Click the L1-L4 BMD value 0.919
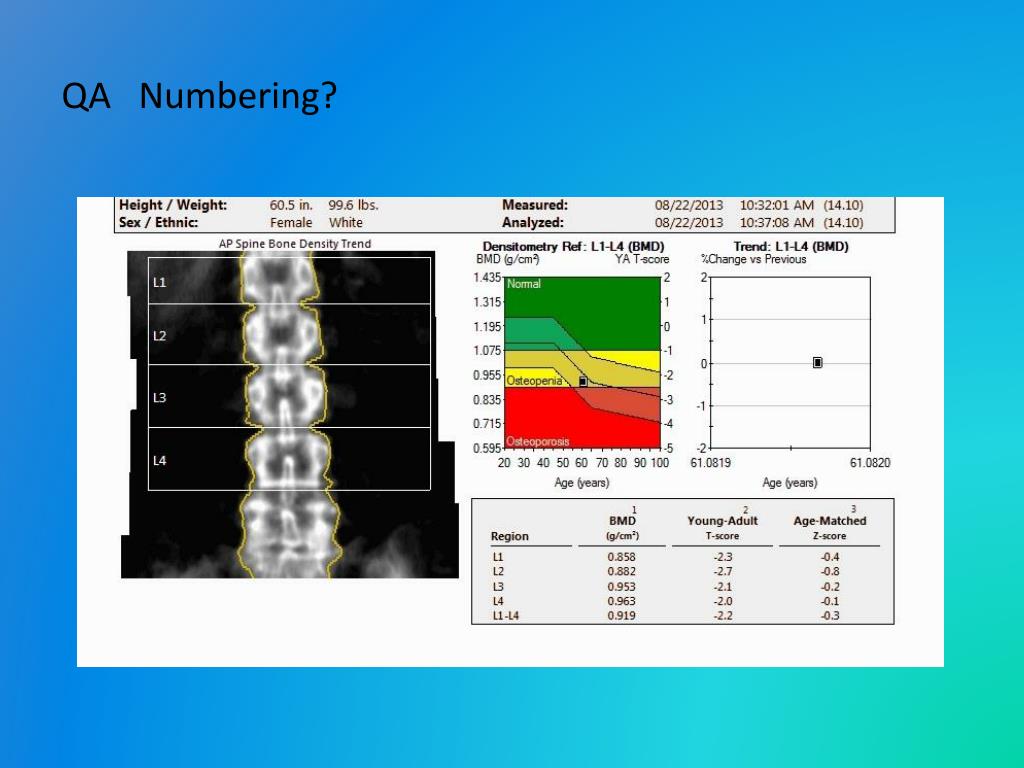Viewport: 1024px width, 768px height. pyautogui.click(x=621, y=615)
